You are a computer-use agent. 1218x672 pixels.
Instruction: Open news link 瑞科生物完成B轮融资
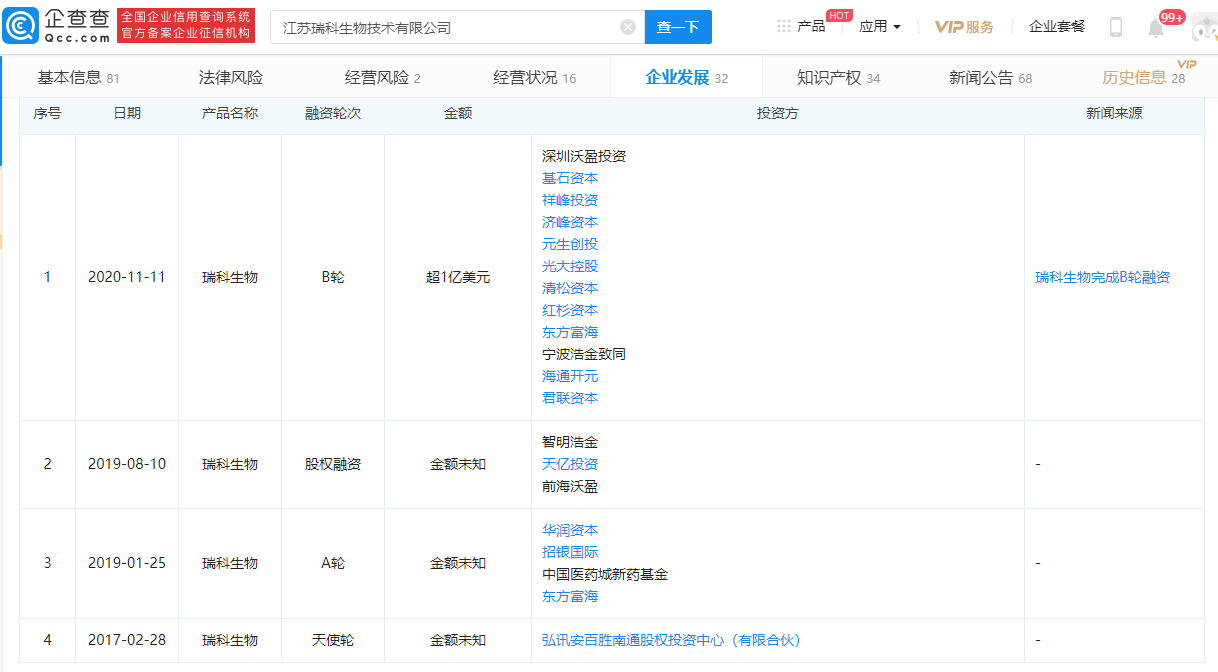pos(1102,277)
